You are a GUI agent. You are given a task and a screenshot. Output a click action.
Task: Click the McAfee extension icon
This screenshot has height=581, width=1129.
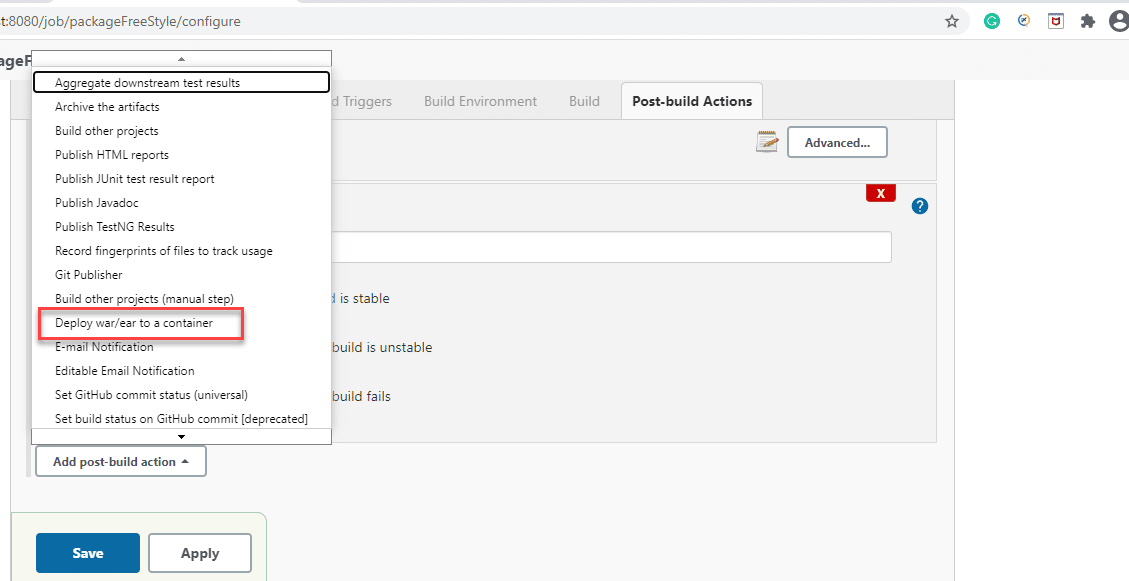(1056, 22)
